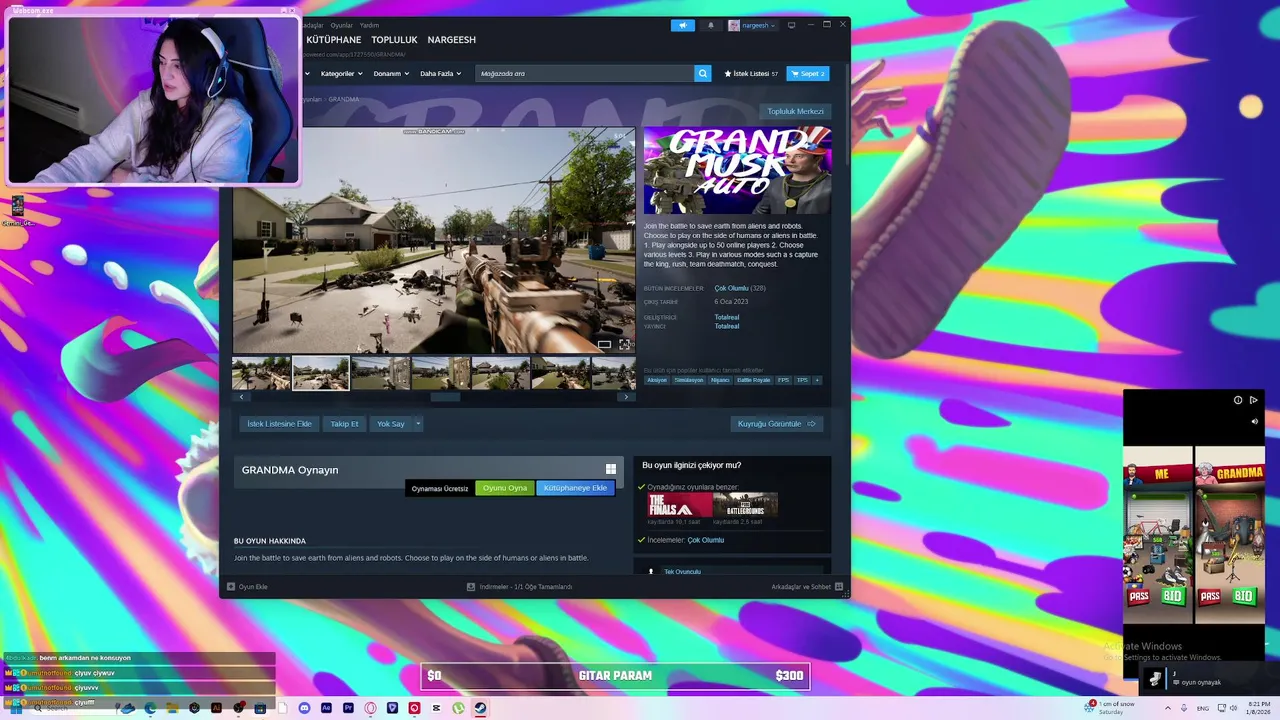This screenshot has height=720, width=1280.
Task: Click İstek Listesine Ekle button
Action: pos(279,424)
